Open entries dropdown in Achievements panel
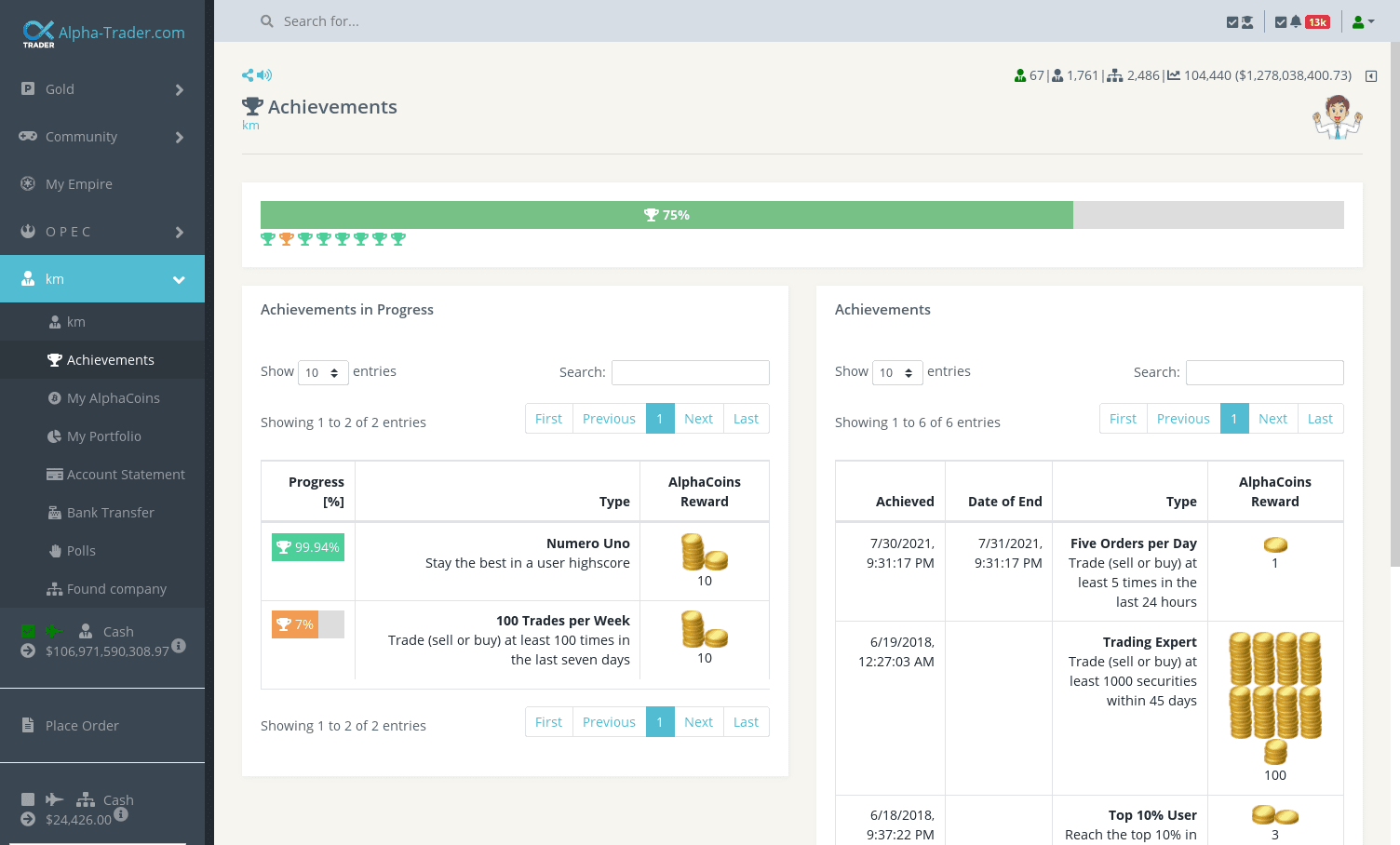The height and width of the screenshot is (845, 1400). (897, 372)
